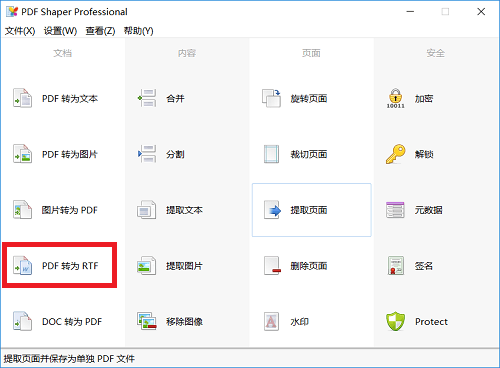
Task: Select the 元数据 label text
Action: (429, 210)
